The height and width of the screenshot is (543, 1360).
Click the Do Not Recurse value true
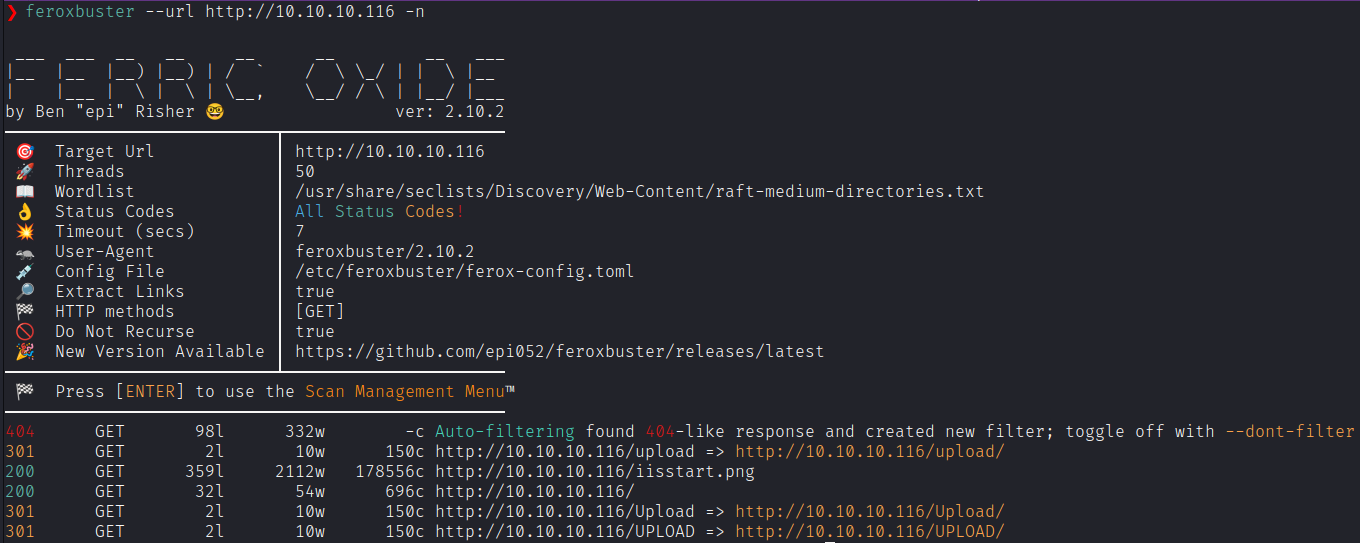coord(315,332)
